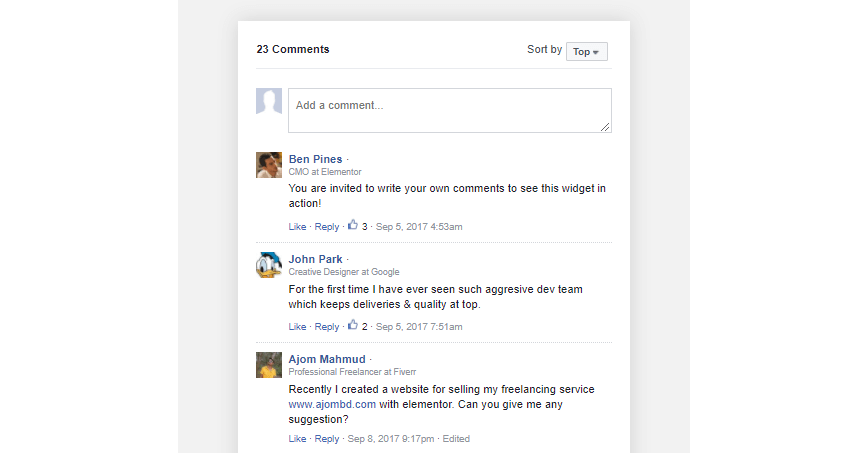Click the comment box resize handle
The width and height of the screenshot is (860, 453).
pyautogui.click(x=605, y=127)
